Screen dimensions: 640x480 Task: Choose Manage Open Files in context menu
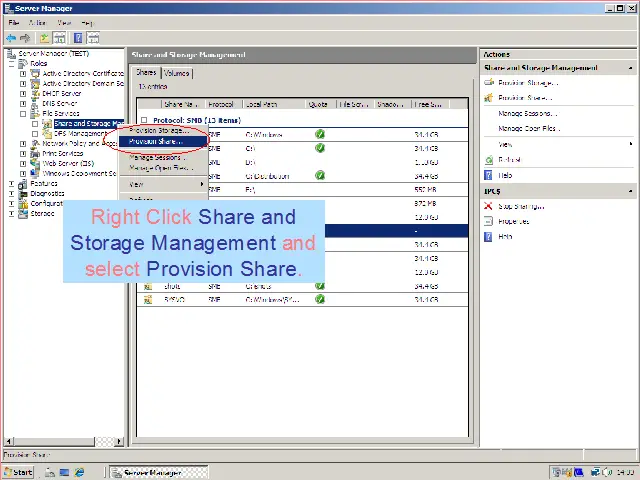(x=163, y=168)
